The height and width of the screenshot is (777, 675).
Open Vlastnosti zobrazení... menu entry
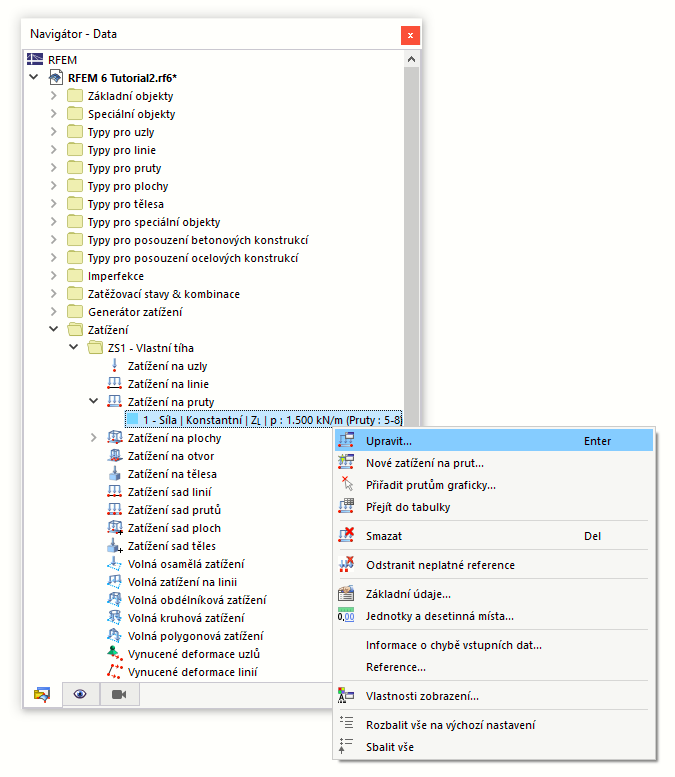point(495,696)
